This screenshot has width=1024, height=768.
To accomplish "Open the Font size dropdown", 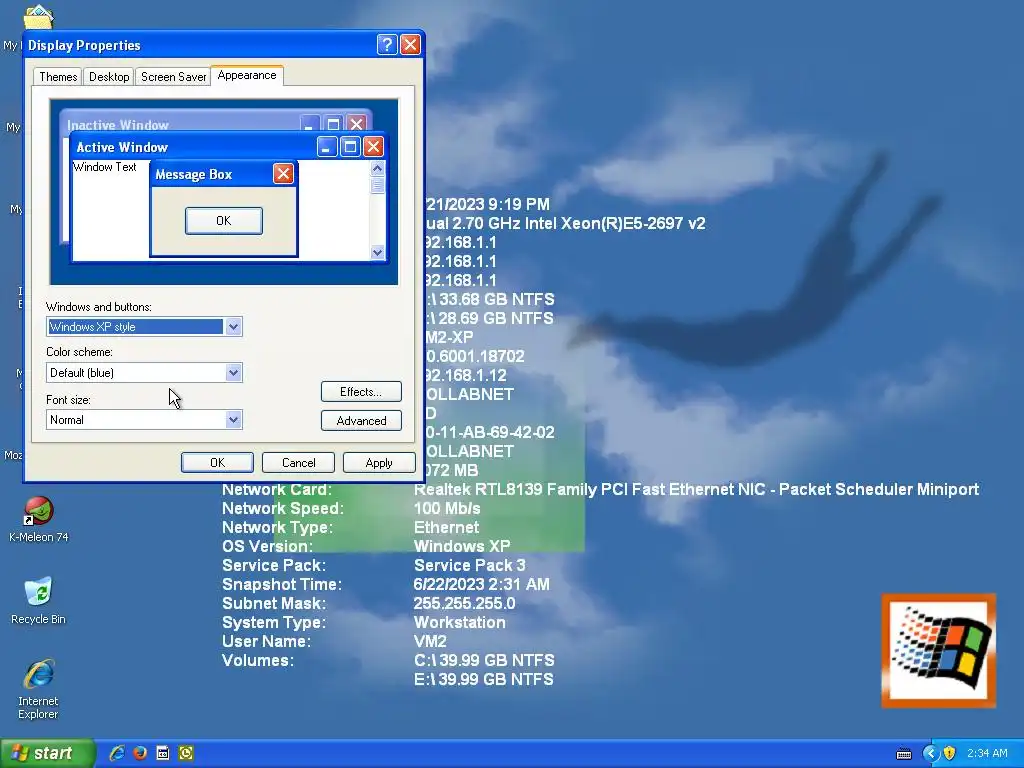I will point(144,420).
